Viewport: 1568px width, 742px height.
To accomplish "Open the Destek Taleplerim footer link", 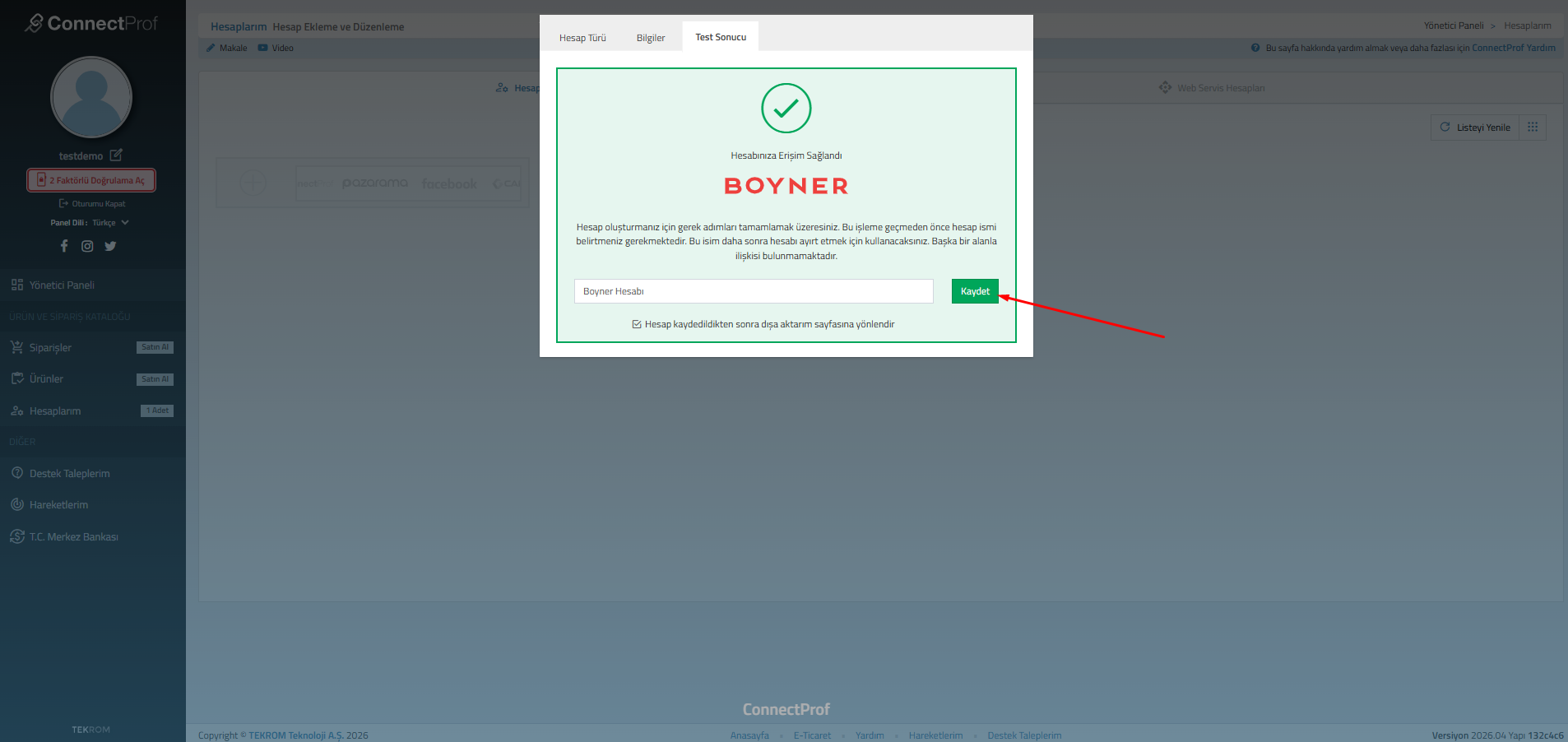I will coord(1024,735).
